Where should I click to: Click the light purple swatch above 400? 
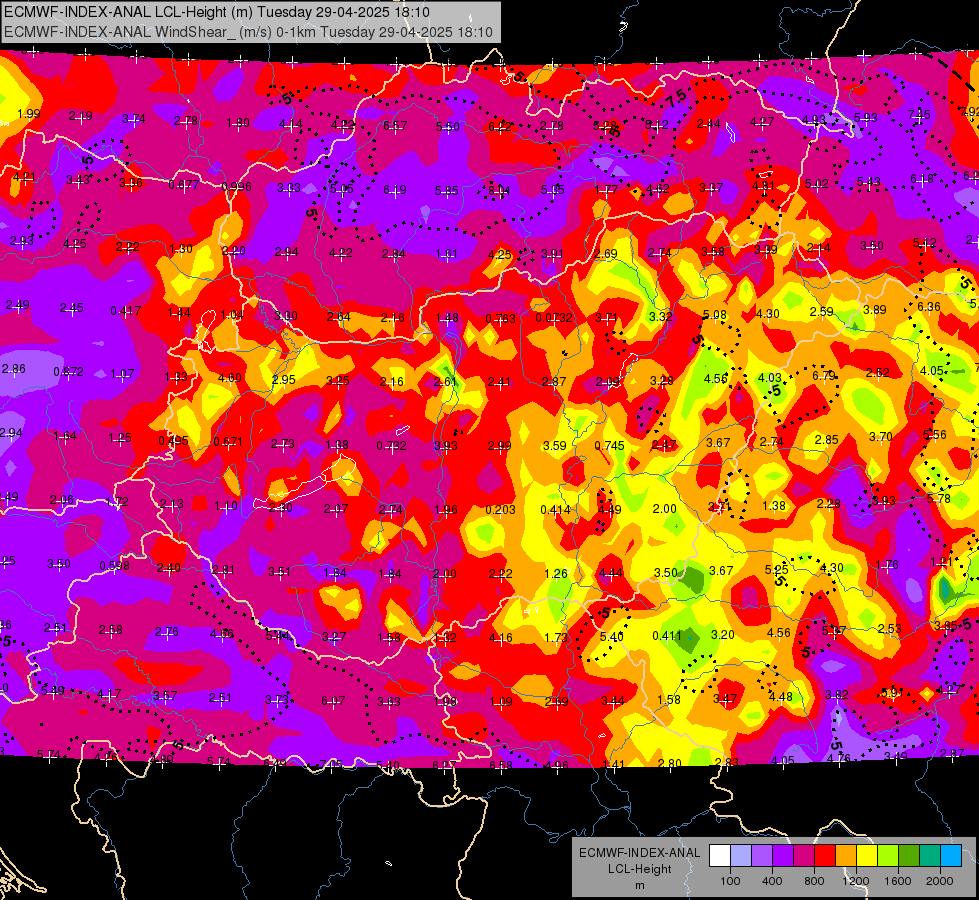click(762, 856)
